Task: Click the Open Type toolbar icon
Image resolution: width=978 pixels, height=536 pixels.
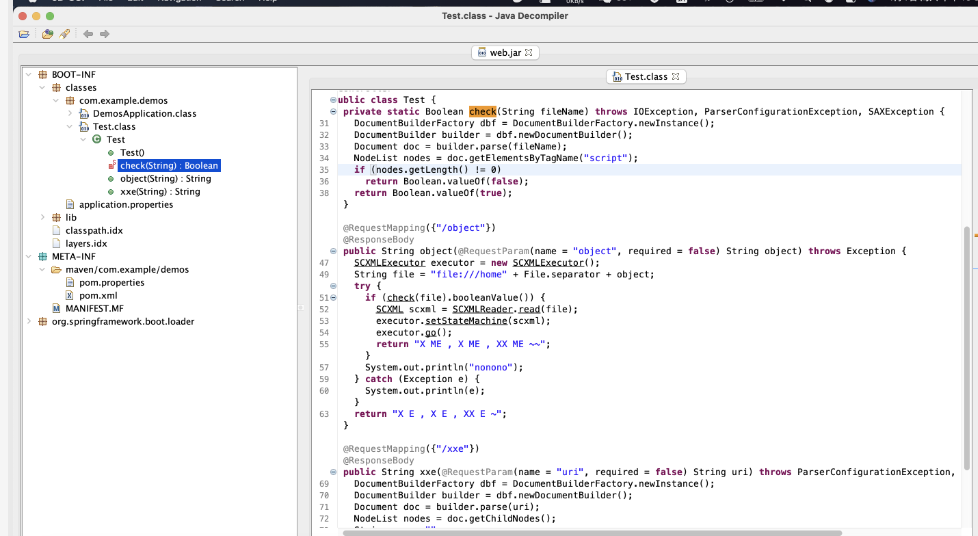Action: click(x=47, y=34)
